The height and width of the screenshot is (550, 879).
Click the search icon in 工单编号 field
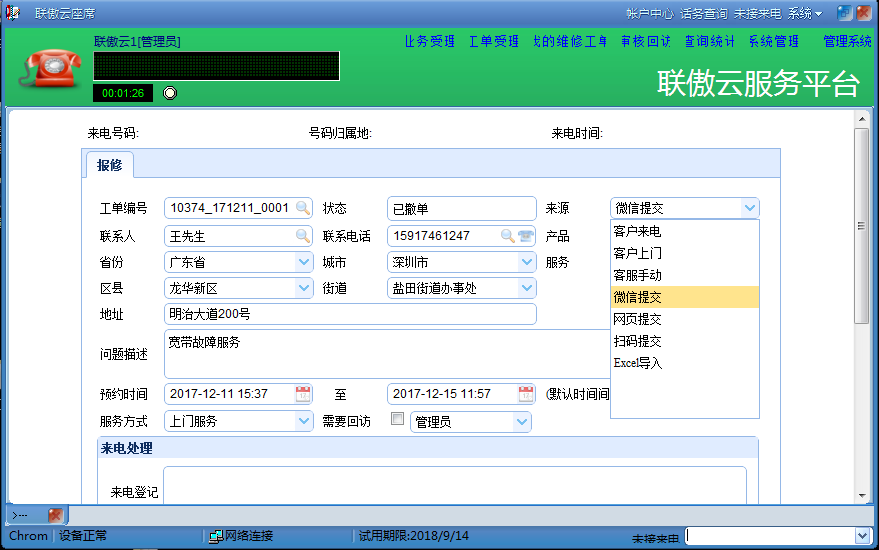click(302, 208)
